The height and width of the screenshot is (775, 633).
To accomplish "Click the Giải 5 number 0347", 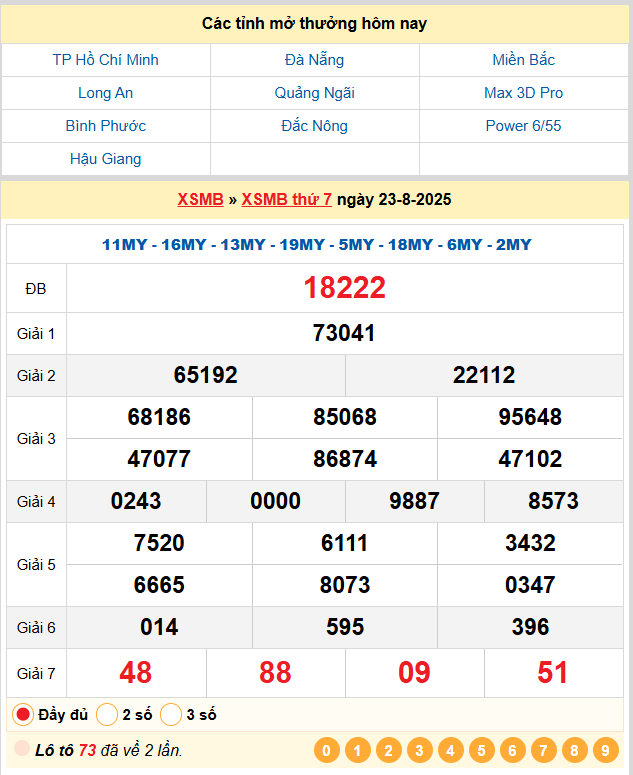I will [x=530, y=585].
